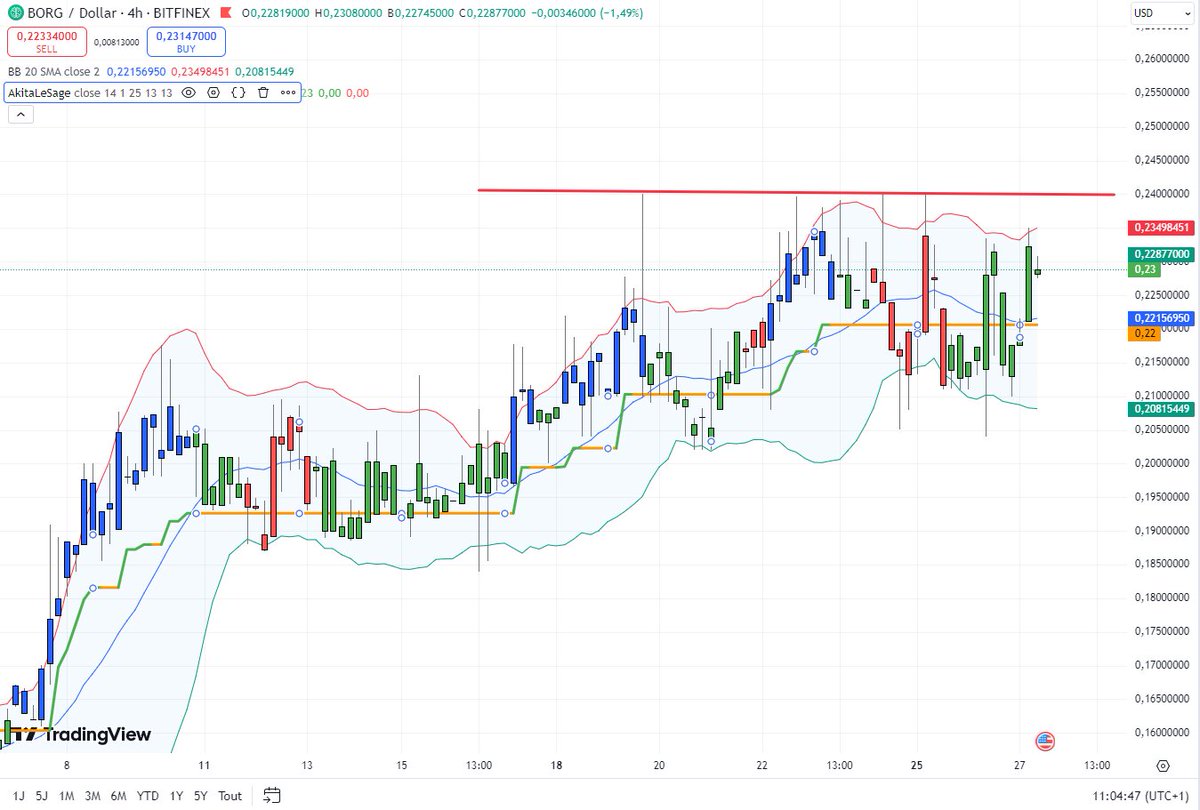Click the 0,22156950 blue basis price label

click(1161, 318)
